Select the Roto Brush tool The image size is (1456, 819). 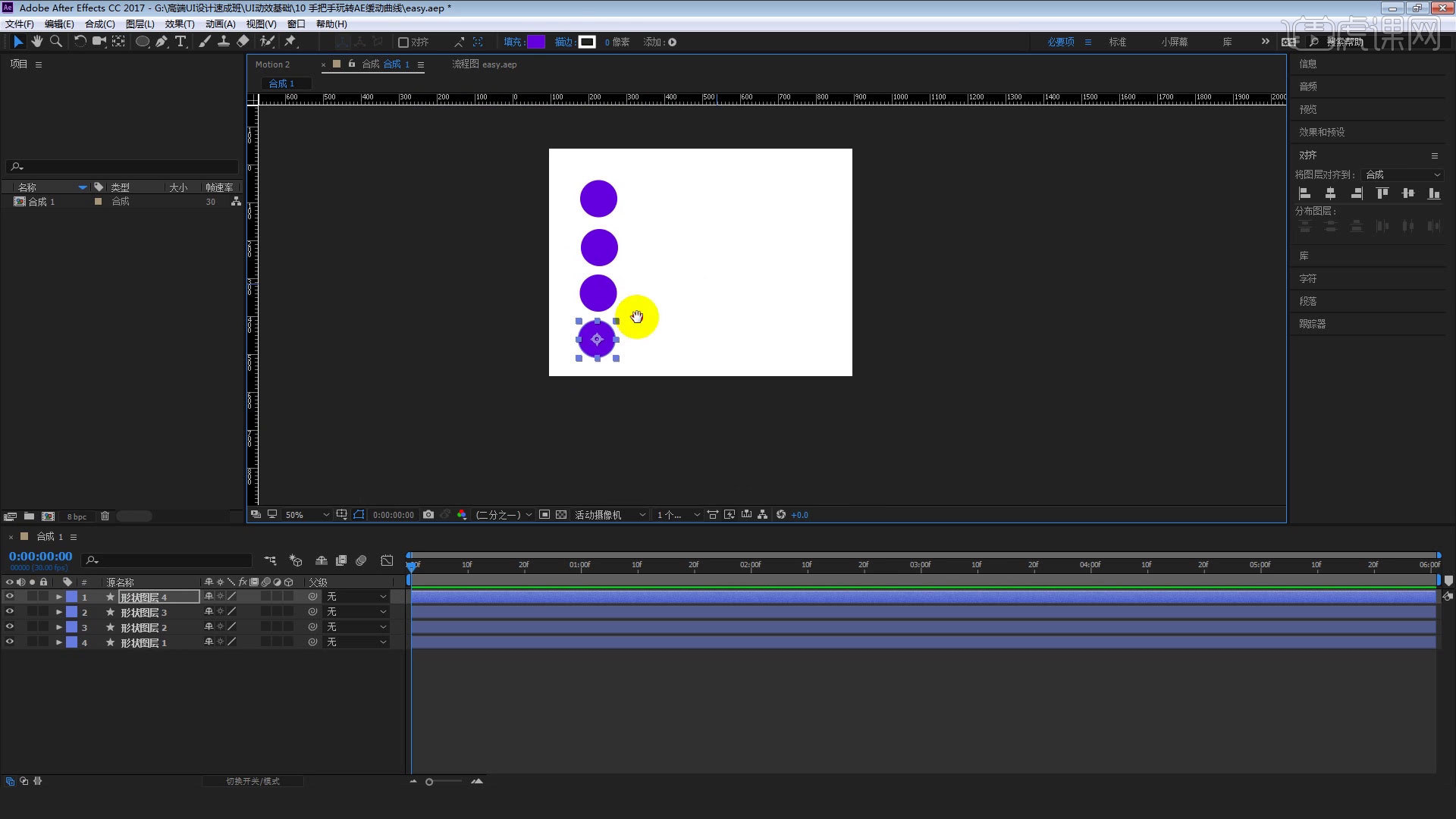pyautogui.click(x=267, y=42)
